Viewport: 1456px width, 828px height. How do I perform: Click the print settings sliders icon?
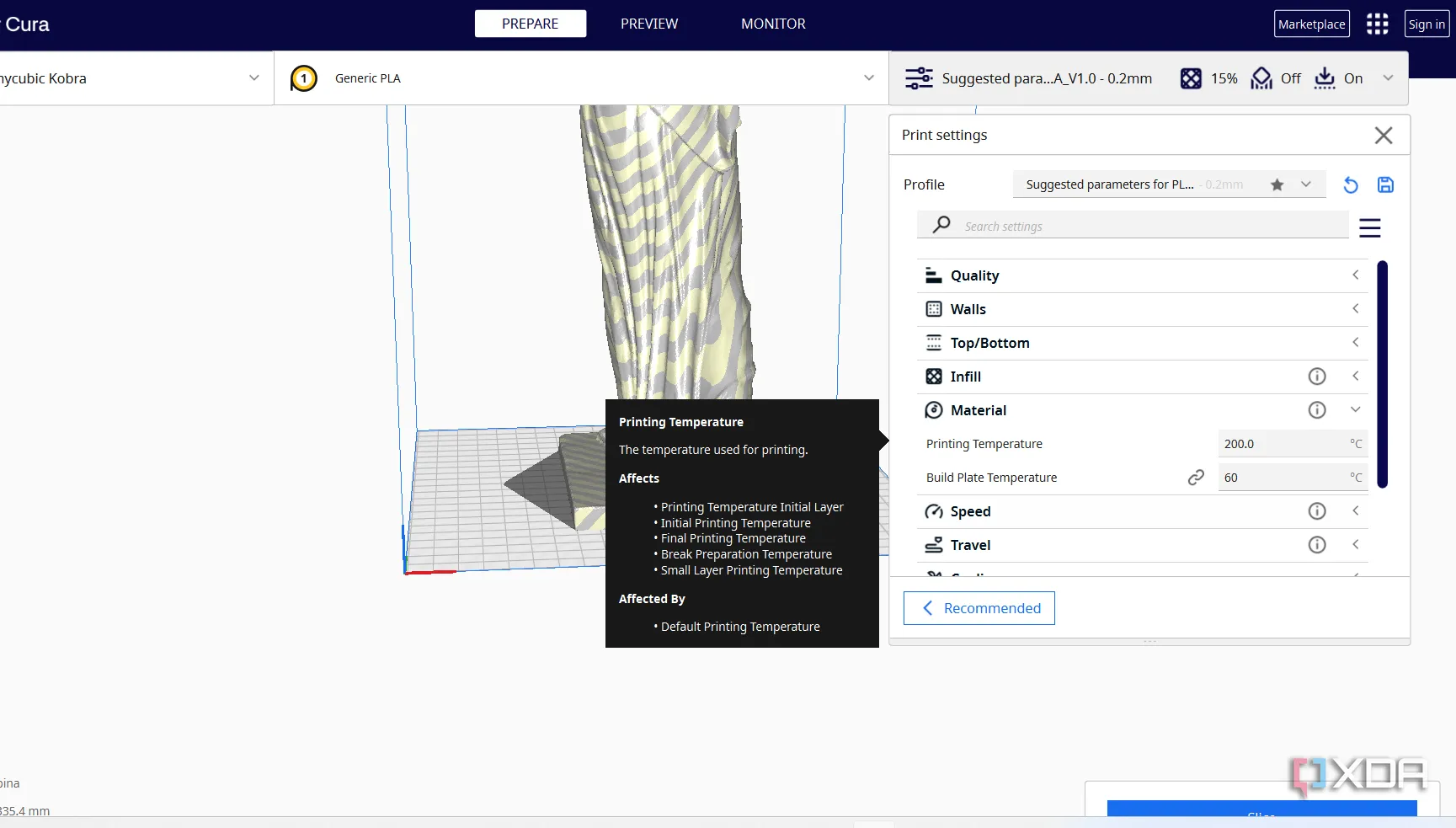pos(919,78)
